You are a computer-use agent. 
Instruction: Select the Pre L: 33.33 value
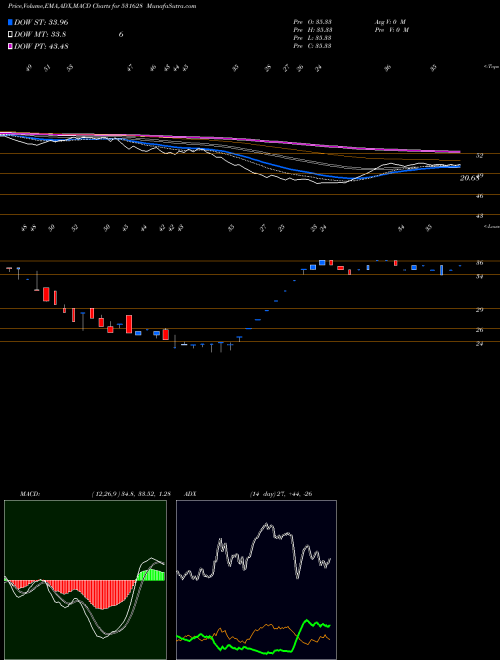coord(313,38)
